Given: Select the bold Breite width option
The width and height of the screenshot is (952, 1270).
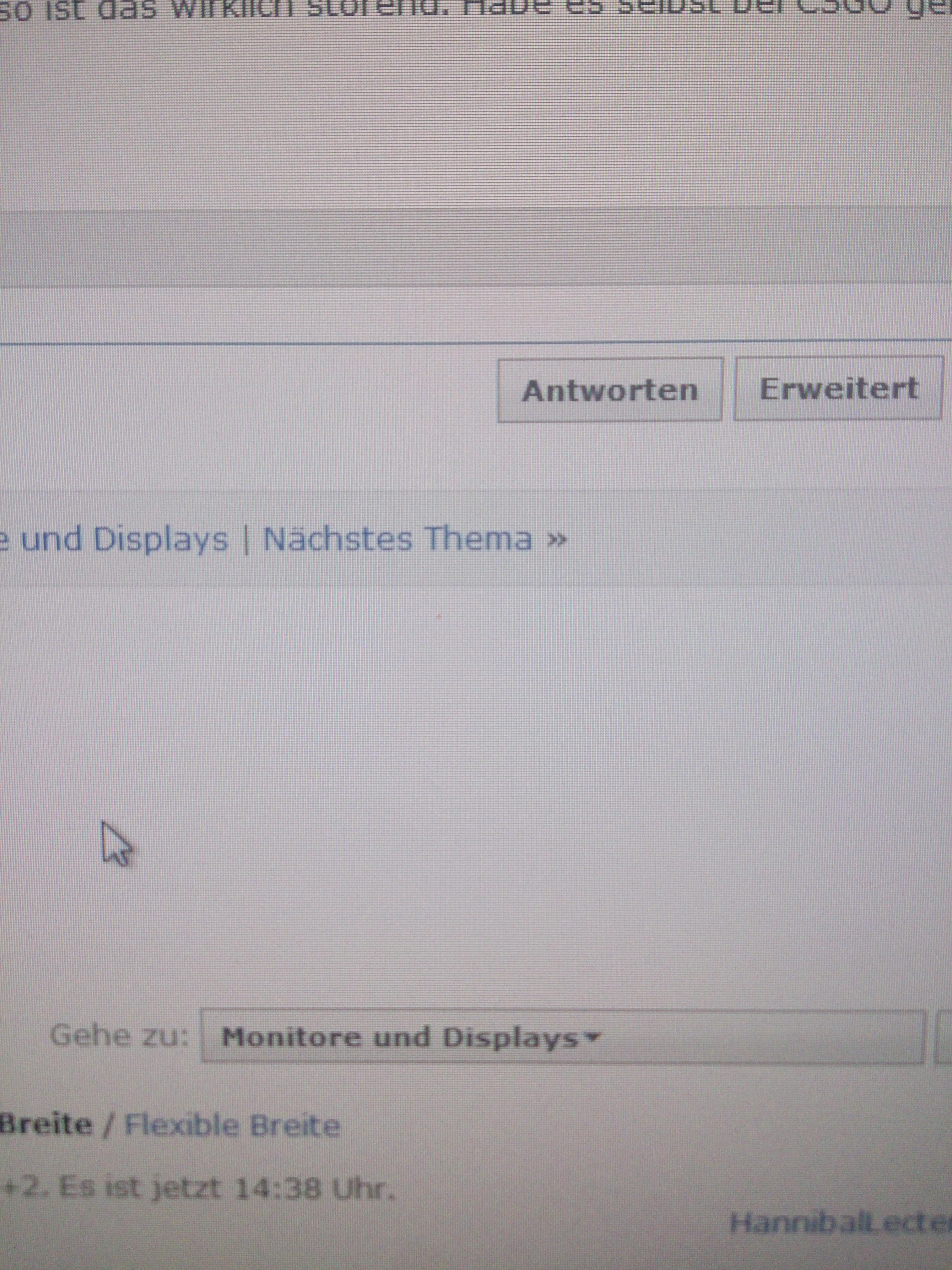Looking at the screenshot, I should click(46, 1124).
